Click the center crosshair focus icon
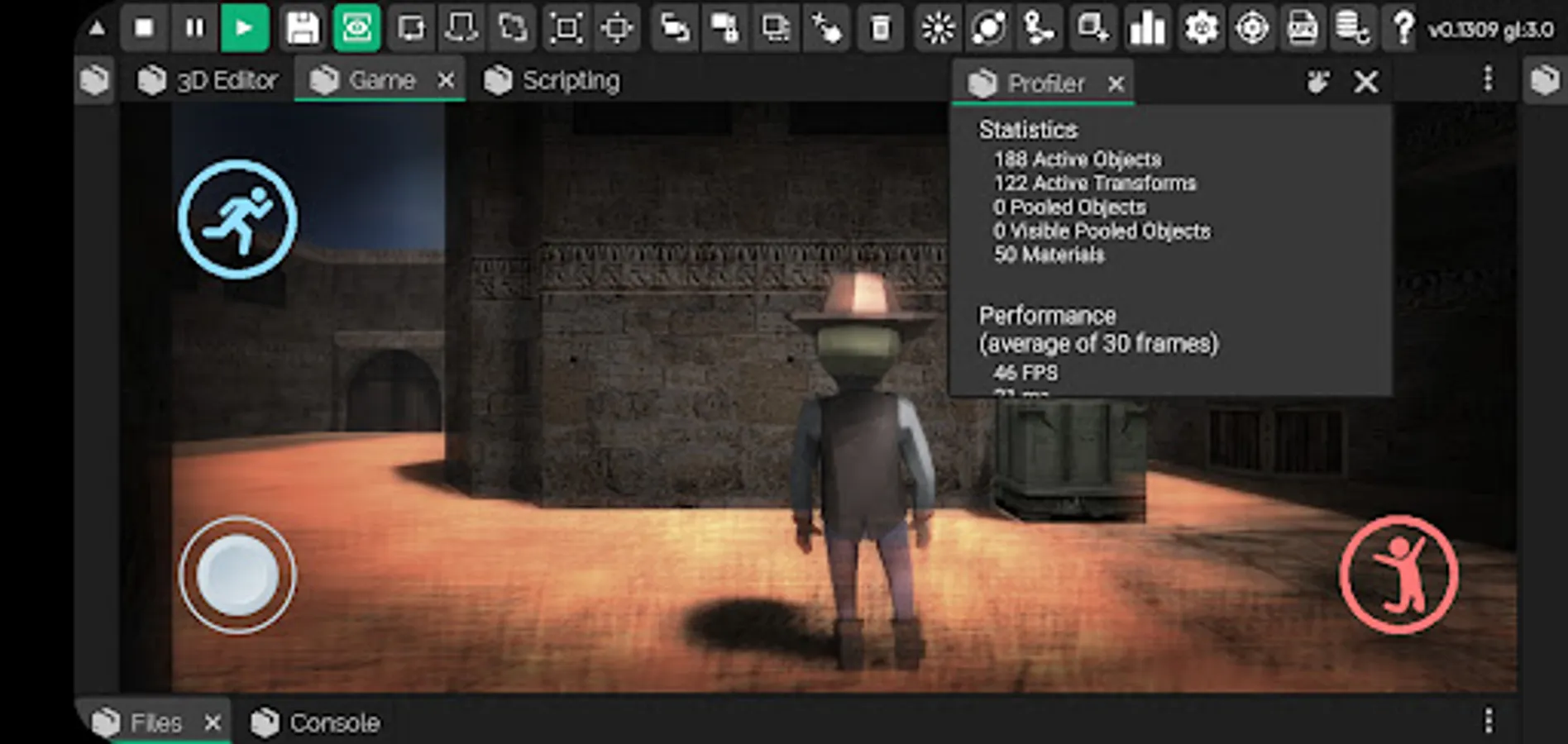This screenshot has height=744, width=1568. 617,28
